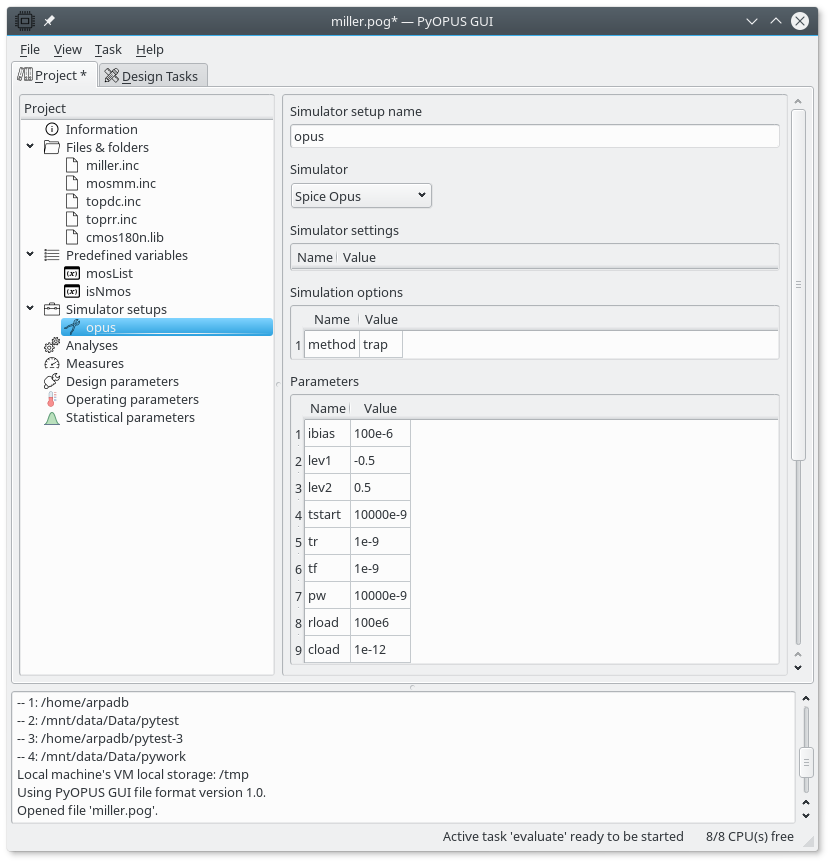The width and height of the screenshot is (831, 864).
Task: Select the opus simulator setup item
Action: point(100,327)
